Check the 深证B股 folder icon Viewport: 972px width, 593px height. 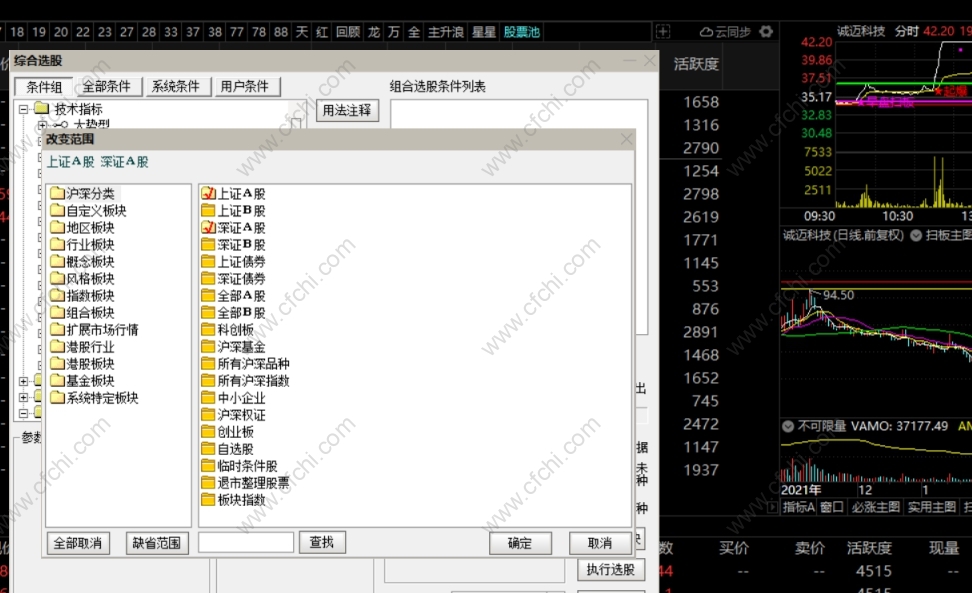coord(208,245)
